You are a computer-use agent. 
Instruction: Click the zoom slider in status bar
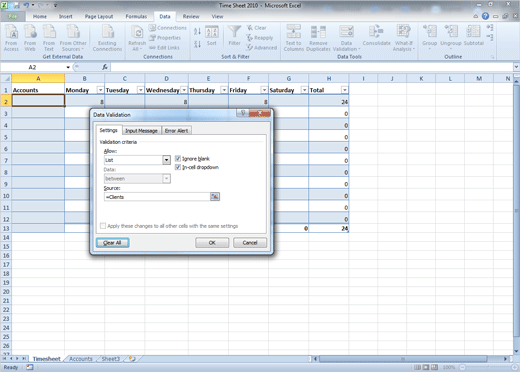pyautogui.click(x=487, y=367)
